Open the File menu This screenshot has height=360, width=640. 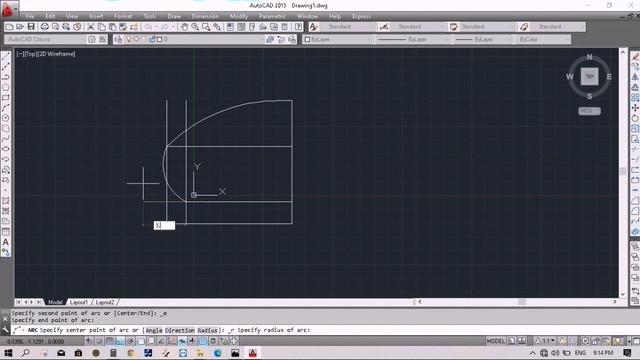click(30, 16)
